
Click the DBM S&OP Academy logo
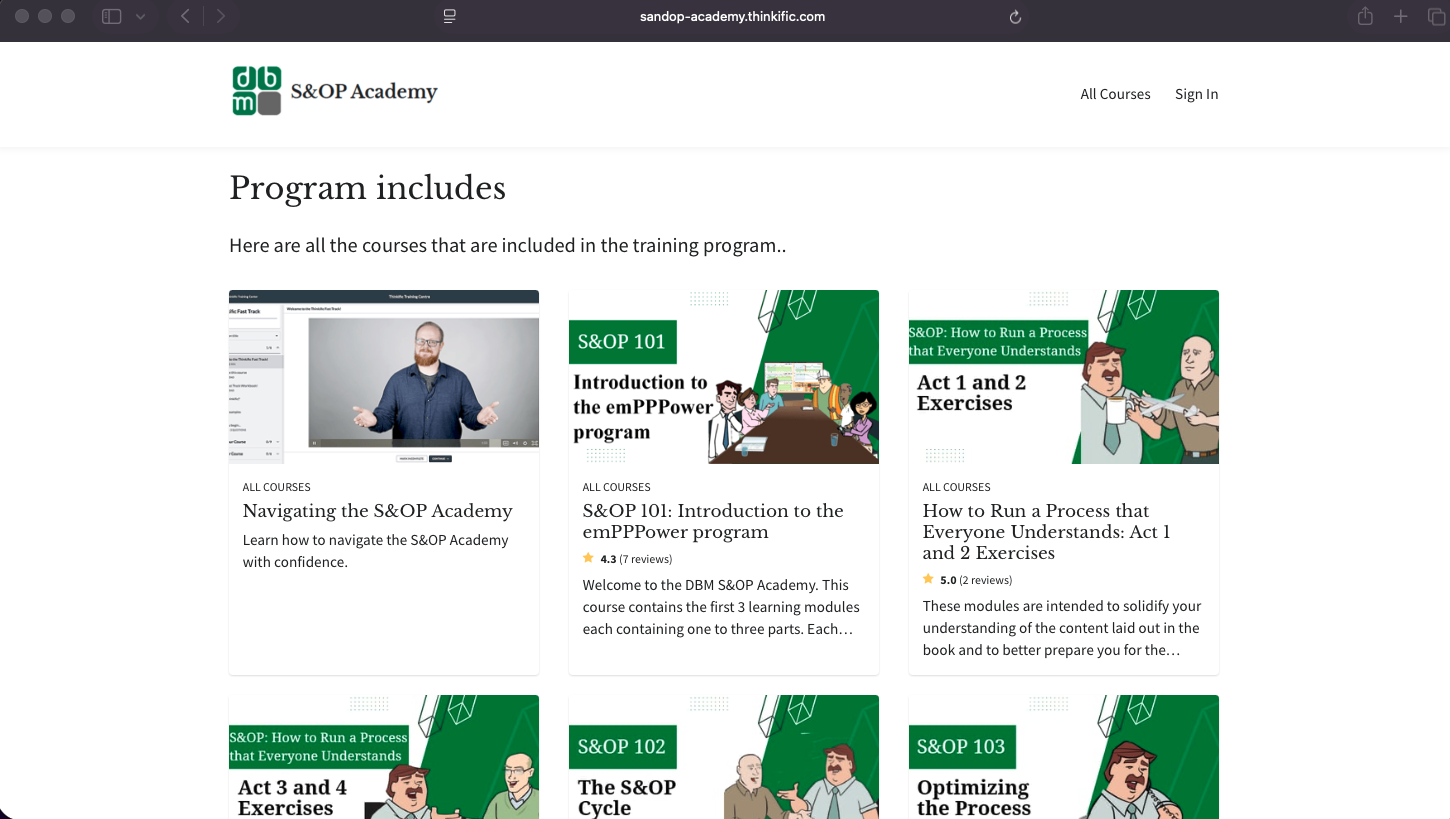(x=333, y=91)
